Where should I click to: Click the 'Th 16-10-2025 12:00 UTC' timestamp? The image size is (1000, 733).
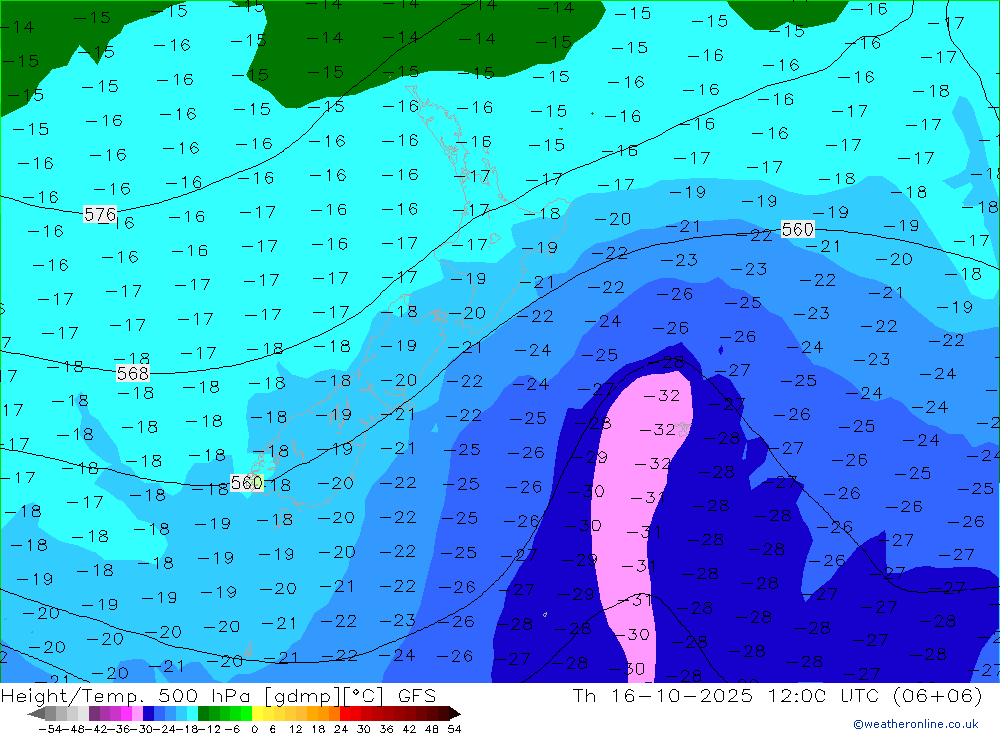click(x=726, y=696)
